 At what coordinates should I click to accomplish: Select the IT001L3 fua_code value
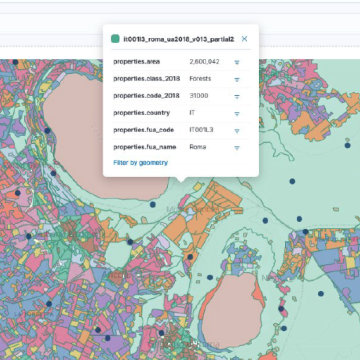point(201,130)
